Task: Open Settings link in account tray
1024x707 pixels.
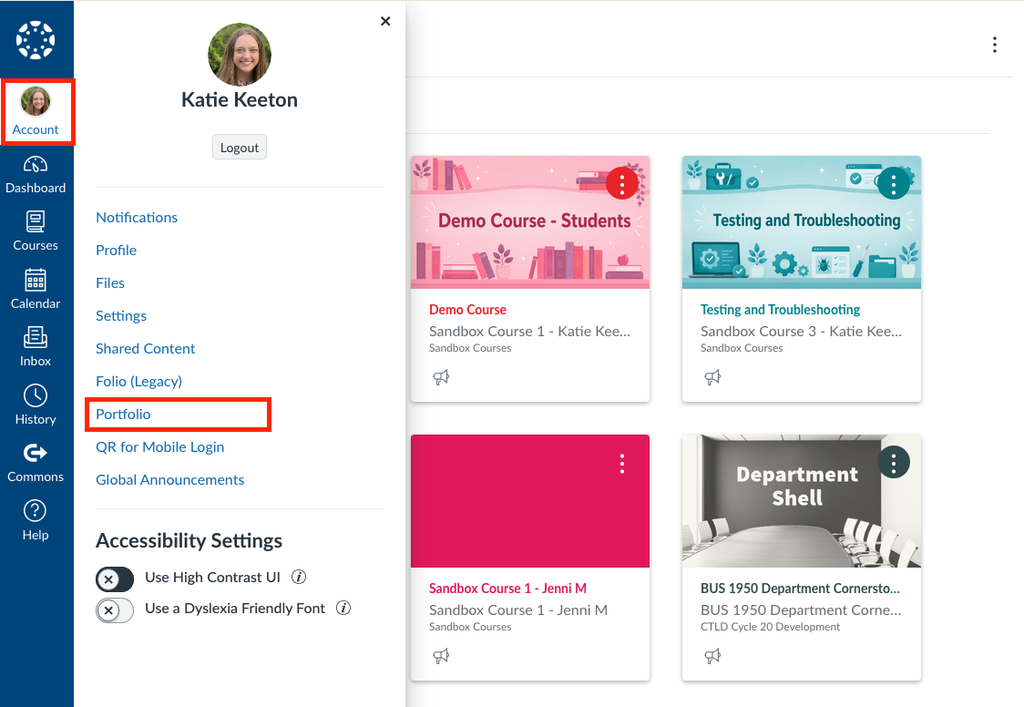Action: (x=121, y=316)
